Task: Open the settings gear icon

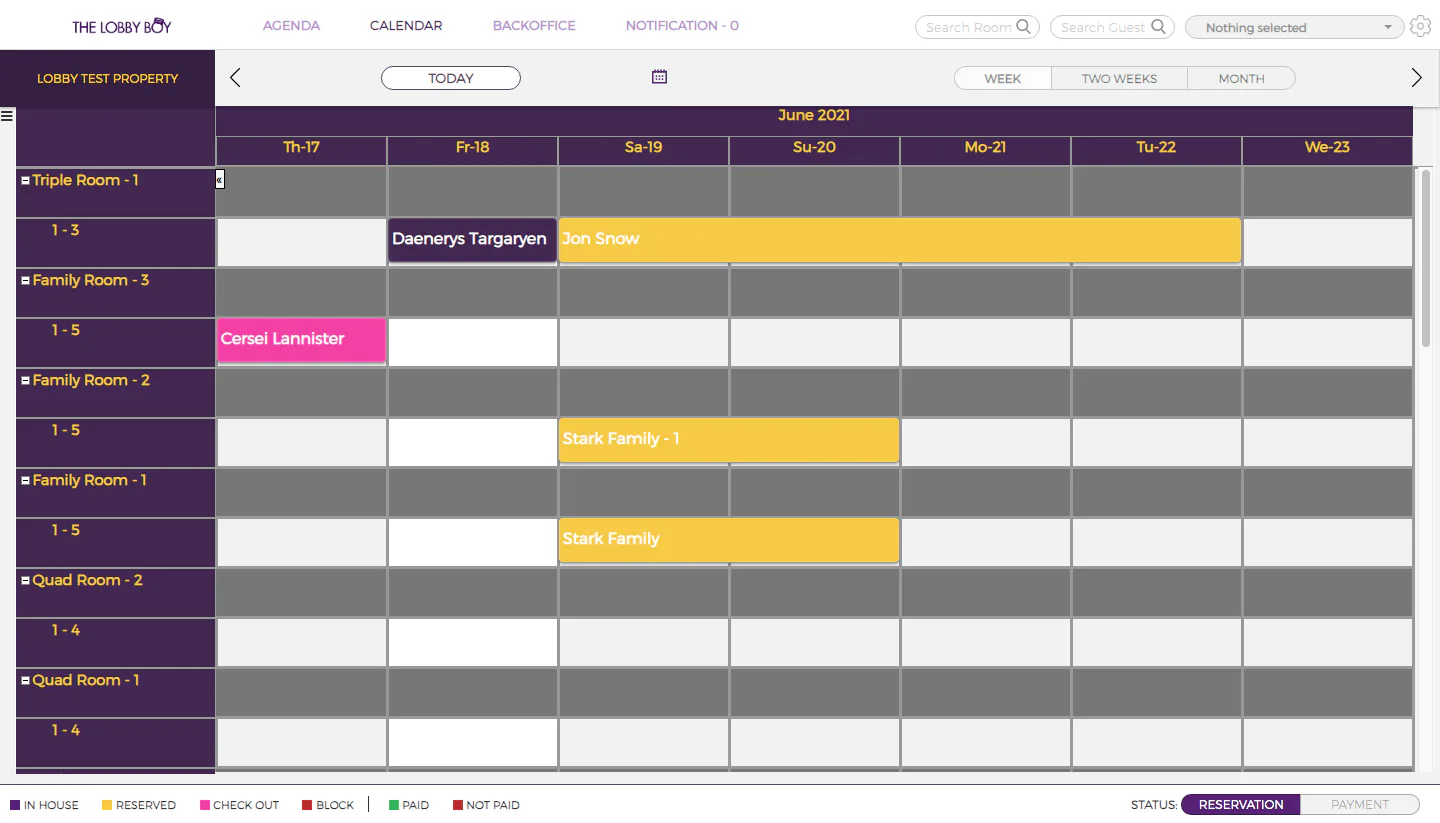Action: [1421, 27]
